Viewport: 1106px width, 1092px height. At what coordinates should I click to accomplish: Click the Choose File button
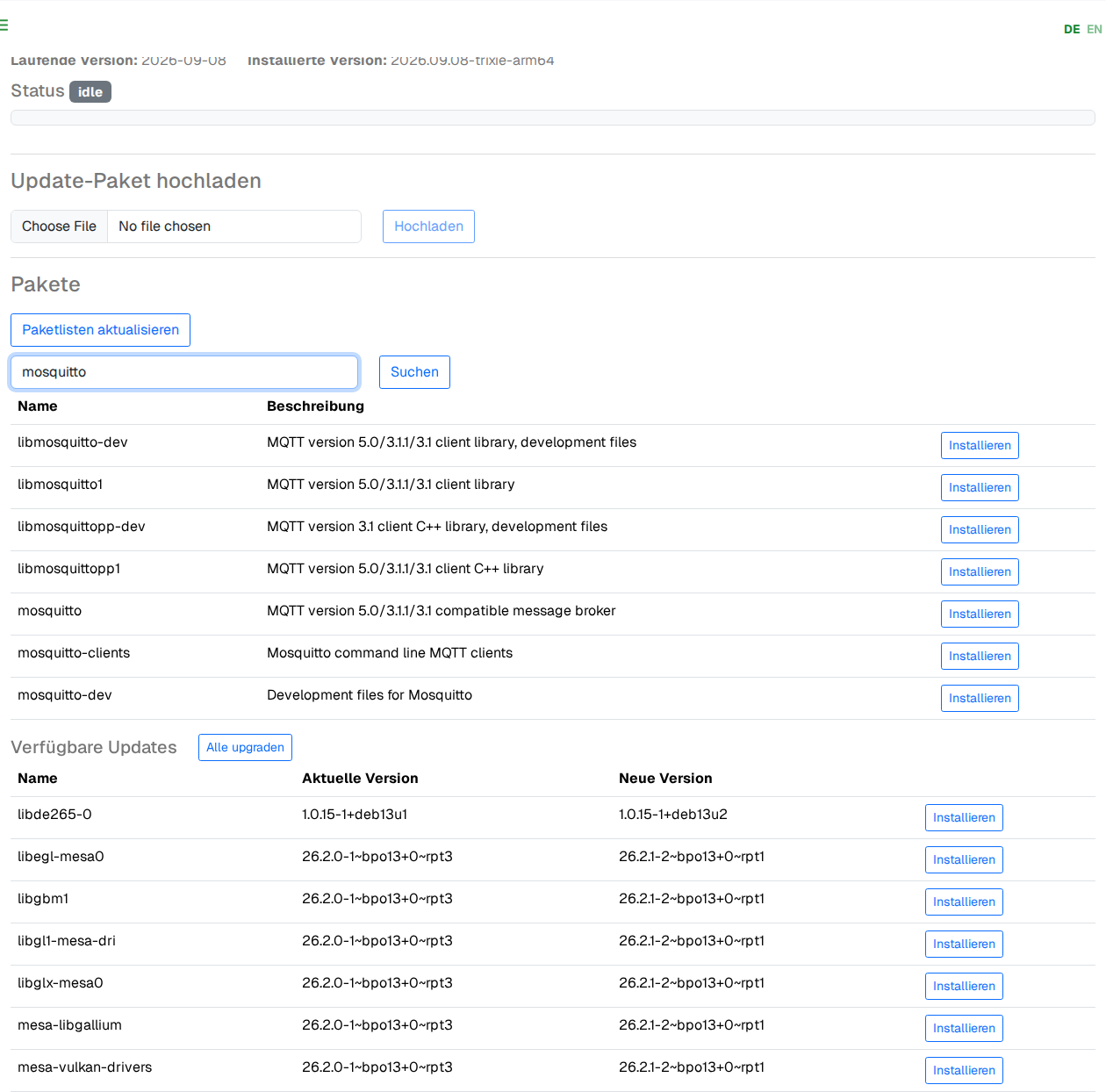[x=59, y=226]
